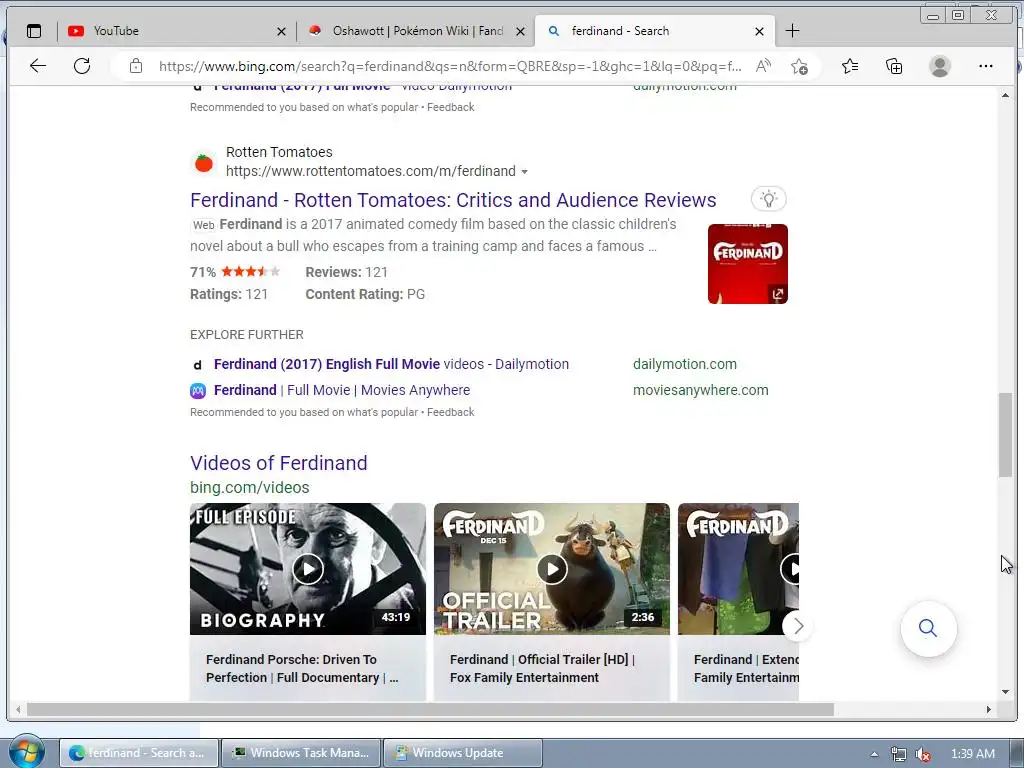The width and height of the screenshot is (1024, 768).
Task: Open the tab actions menu icon
Action: coord(33,31)
